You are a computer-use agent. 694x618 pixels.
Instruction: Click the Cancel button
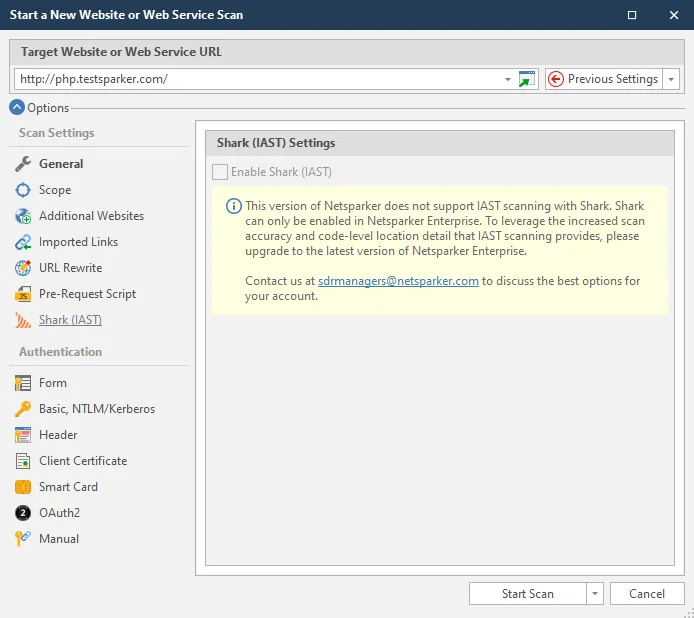(647, 594)
